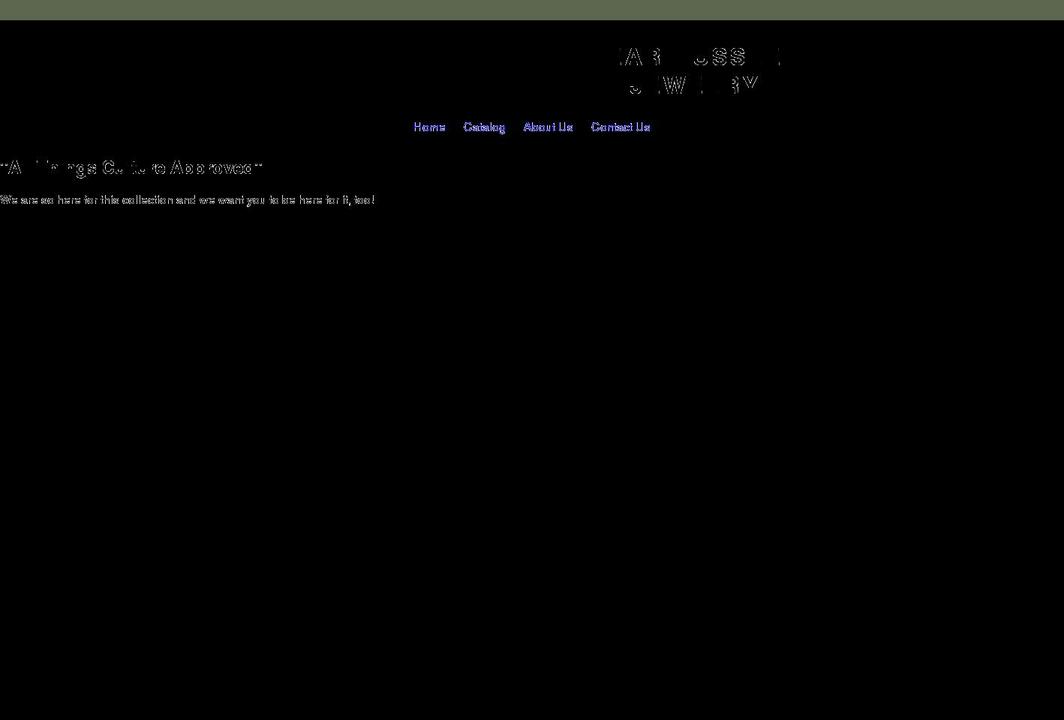Select the heading 'All Things Culture Approved'
Viewport: 1064px width, 720px height.
[x=131, y=168]
